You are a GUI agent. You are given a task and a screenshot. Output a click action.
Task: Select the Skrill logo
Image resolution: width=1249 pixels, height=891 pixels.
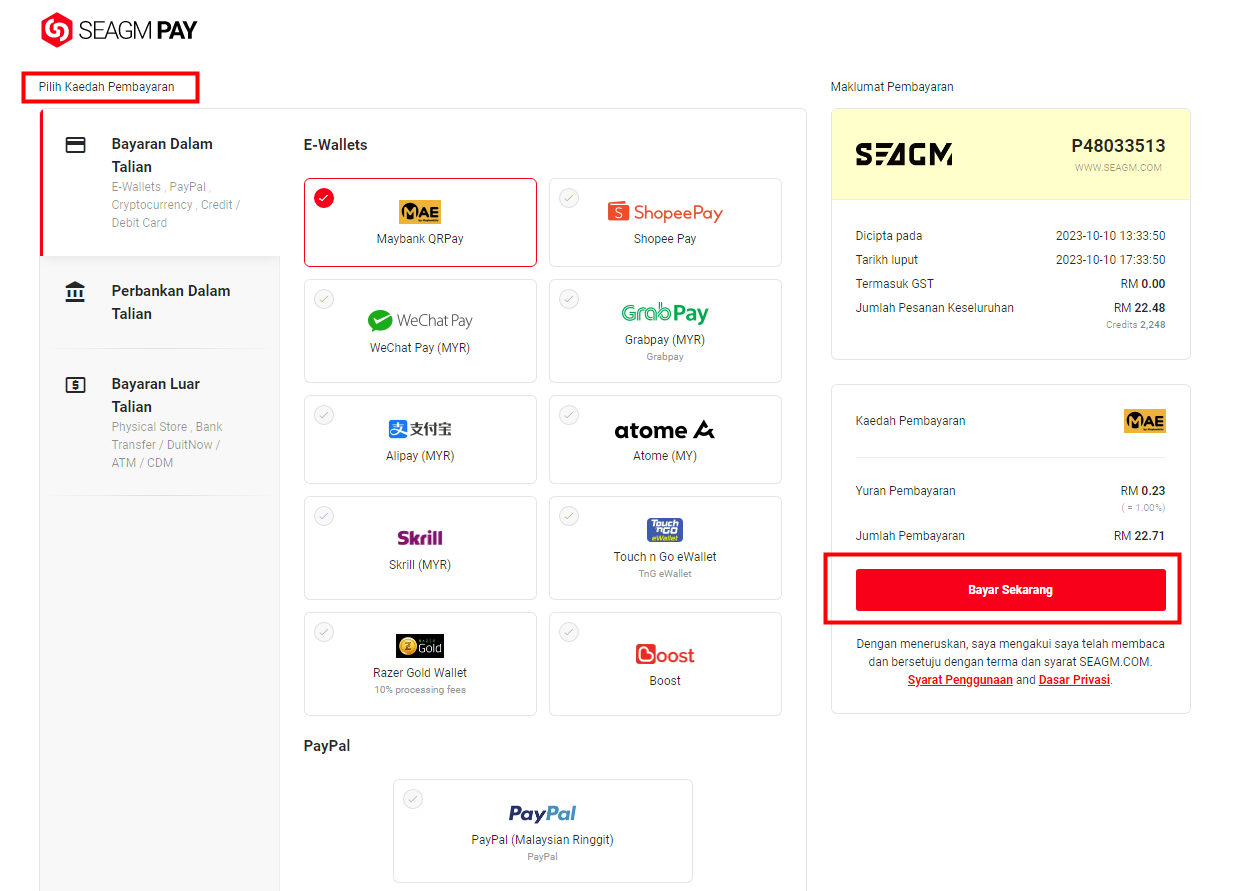(420, 537)
